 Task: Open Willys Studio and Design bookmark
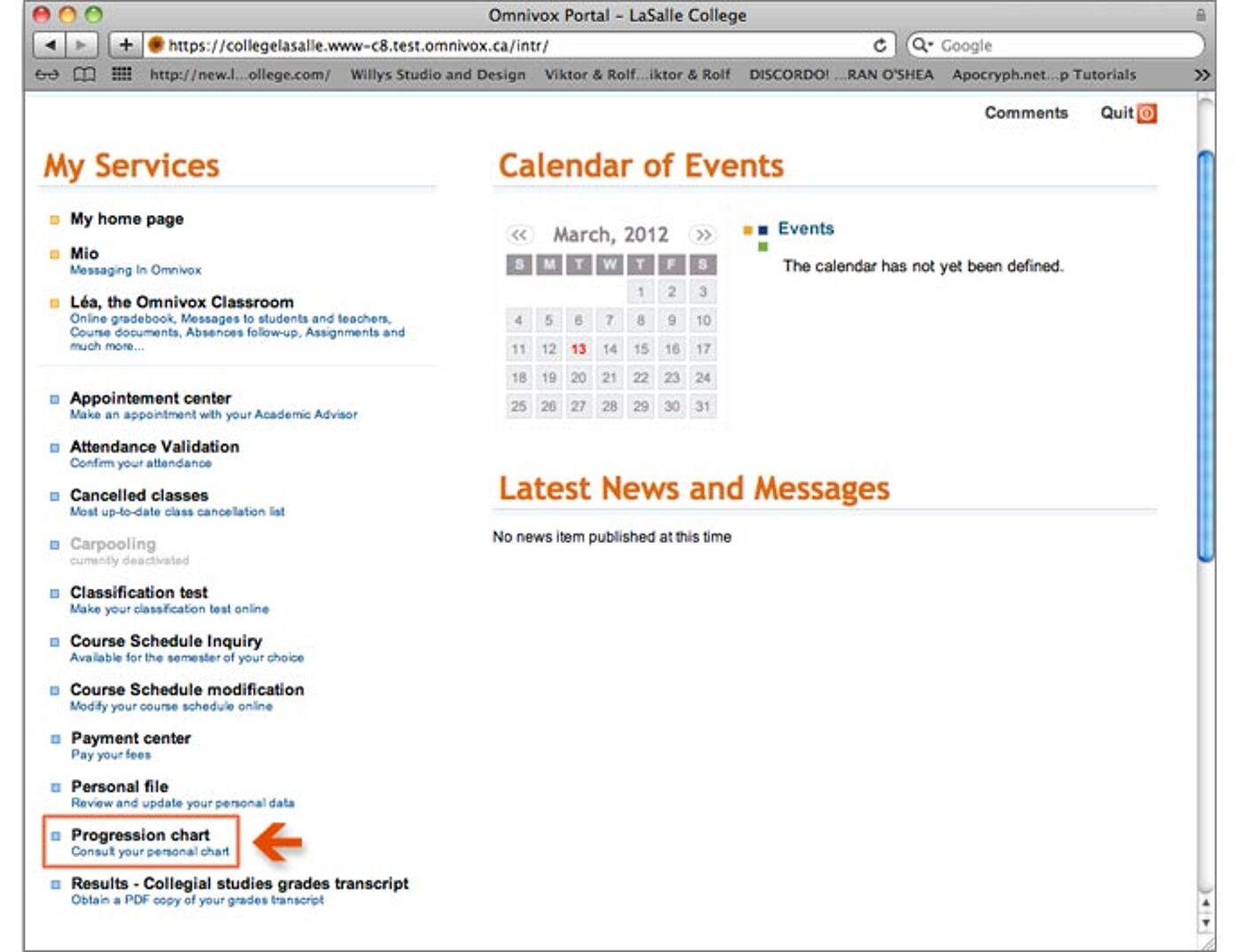pos(438,74)
